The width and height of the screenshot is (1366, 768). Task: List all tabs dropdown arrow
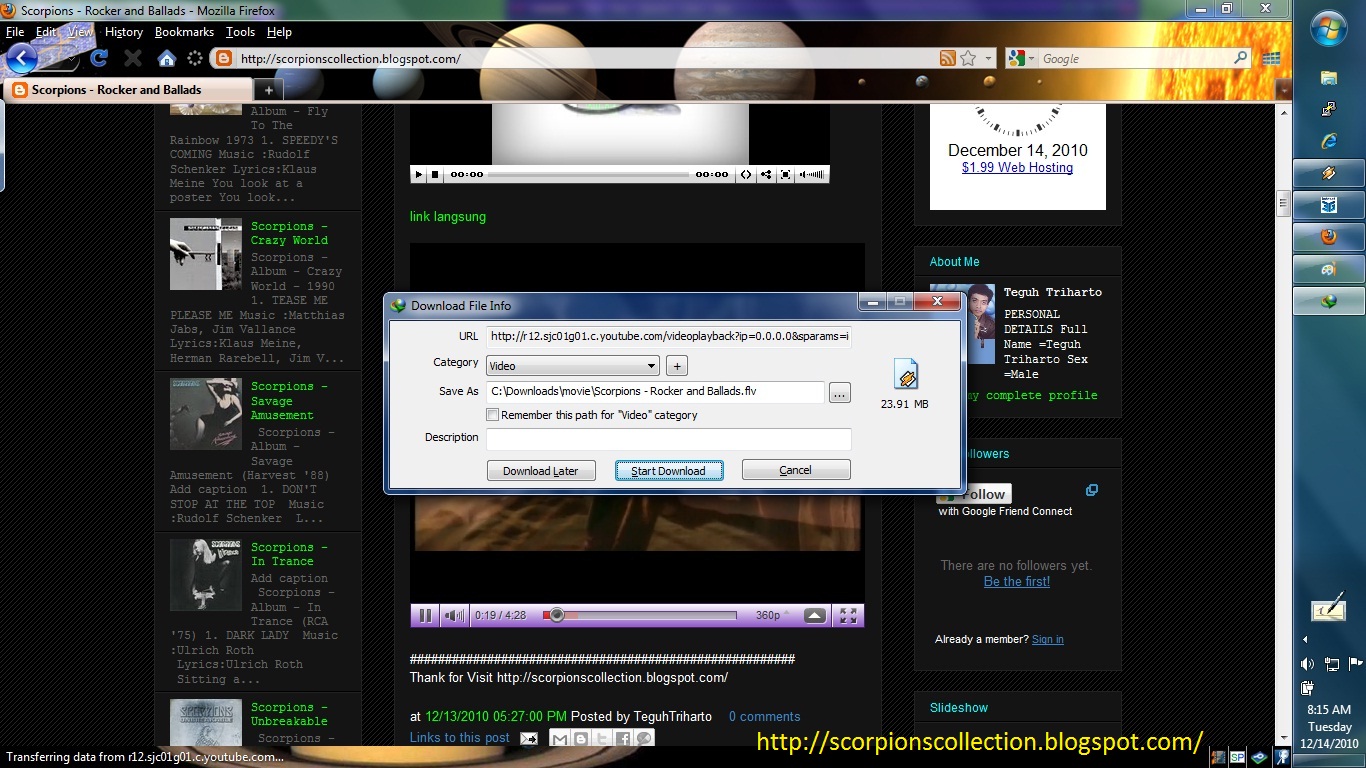tap(1284, 90)
